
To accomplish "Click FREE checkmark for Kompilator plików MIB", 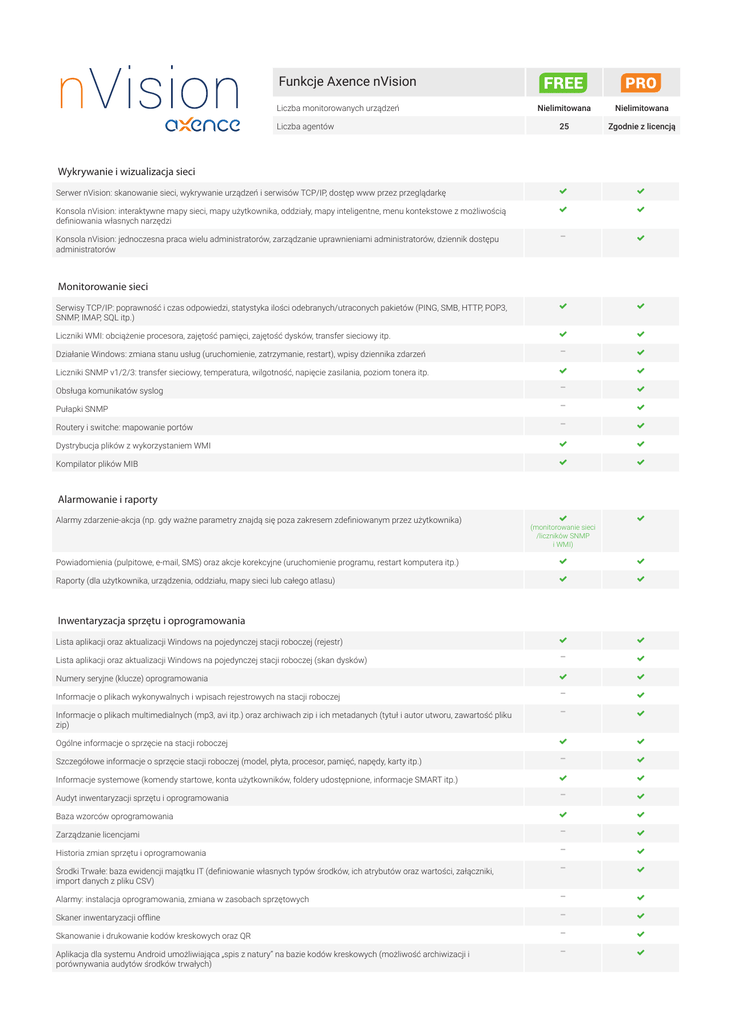I will coord(563,462).
